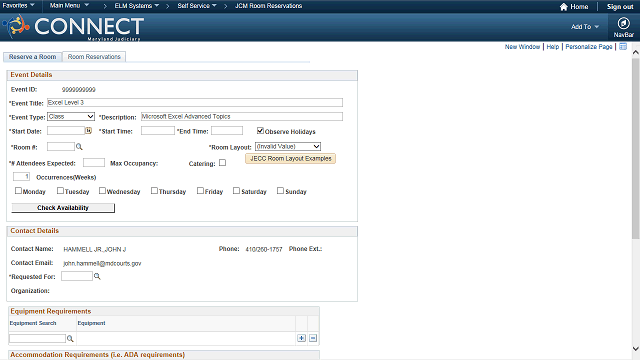Check the Wednesday checkbox
This screenshot has height=360, width=640.
tap(102, 191)
